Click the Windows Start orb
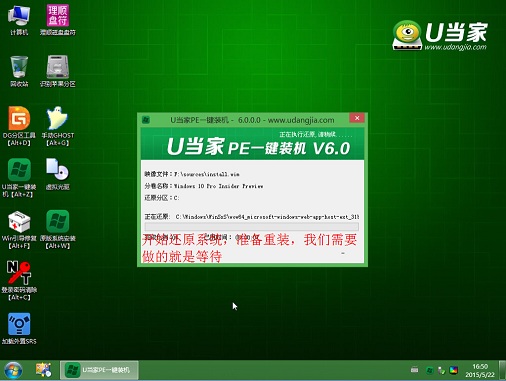The width and height of the screenshot is (506, 381). [13, 370]
